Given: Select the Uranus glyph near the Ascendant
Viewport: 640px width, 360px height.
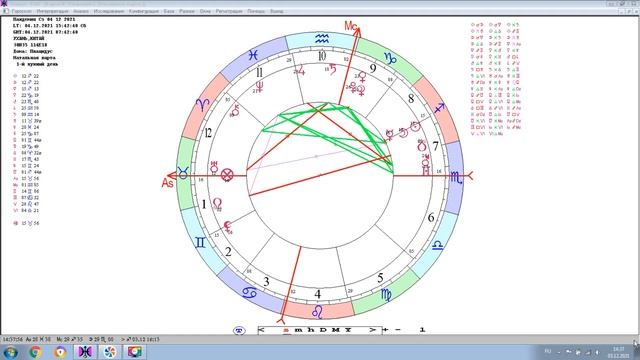Looking at the screenshot, I should tap(214, 168).
